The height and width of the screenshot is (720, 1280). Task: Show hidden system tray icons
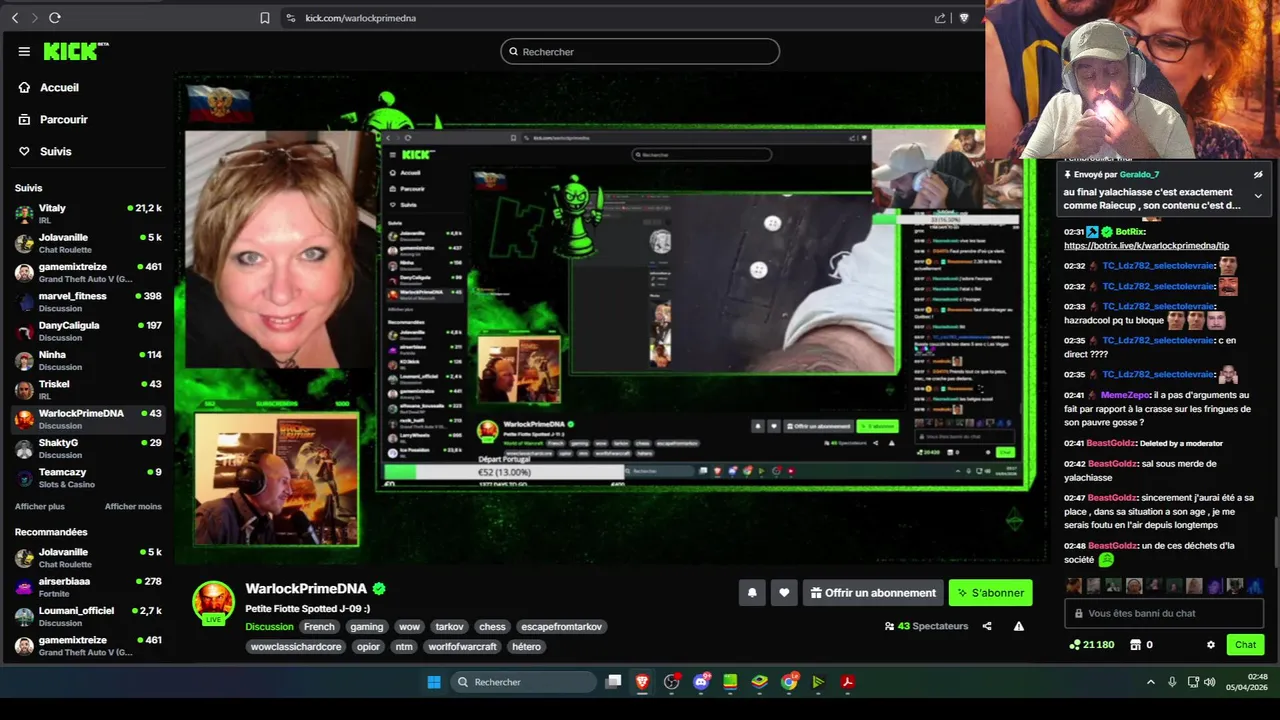1150,682
